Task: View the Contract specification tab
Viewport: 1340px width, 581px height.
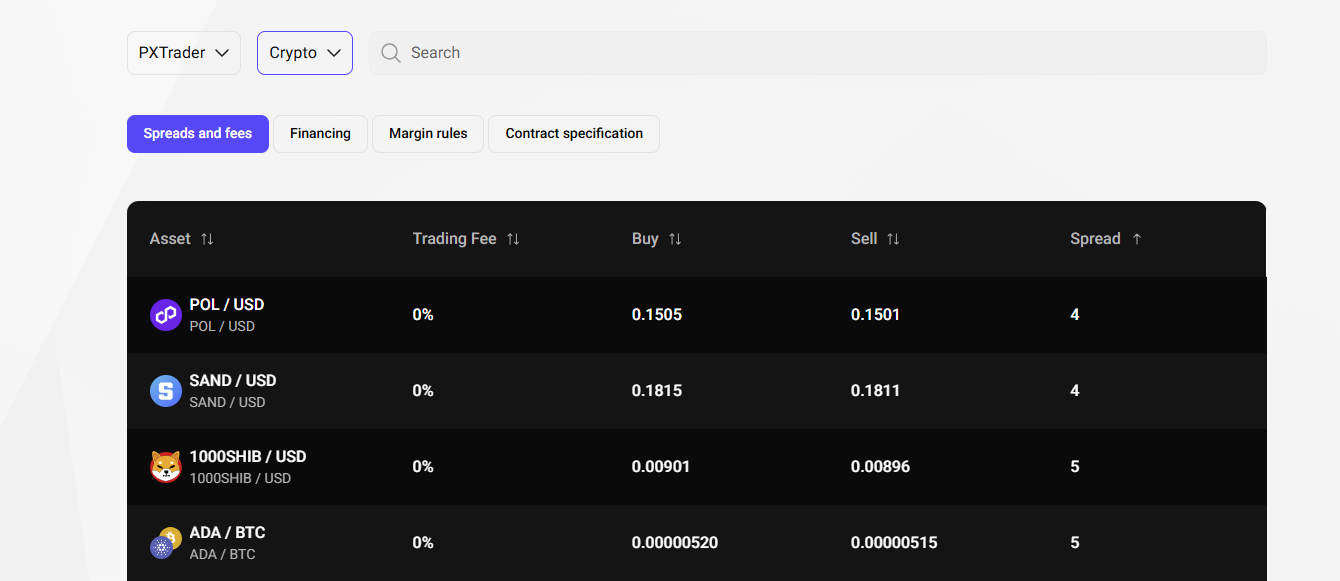Action: (x=574, y=134)
